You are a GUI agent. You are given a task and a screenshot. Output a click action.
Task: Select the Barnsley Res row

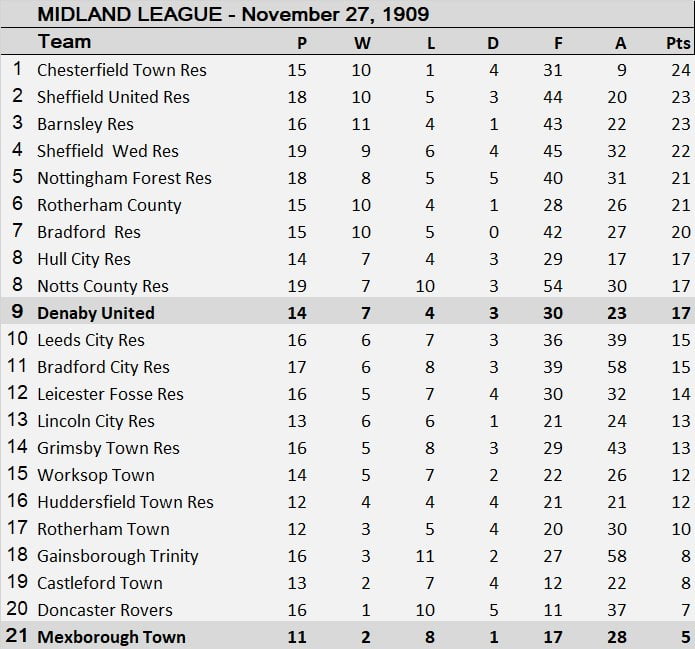coord(348,124)
